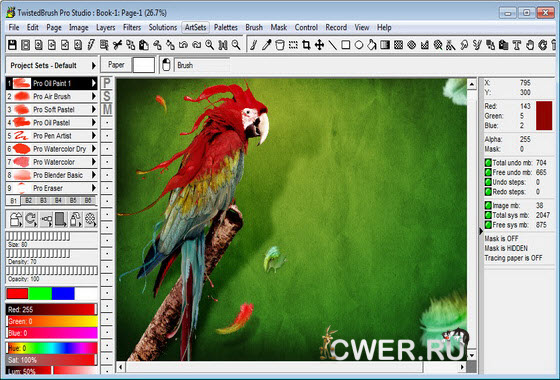The height and width of the screenshot is (380, 560).
Task: Click the Paste clipboard toolbar icon
Action: point(144,45)
